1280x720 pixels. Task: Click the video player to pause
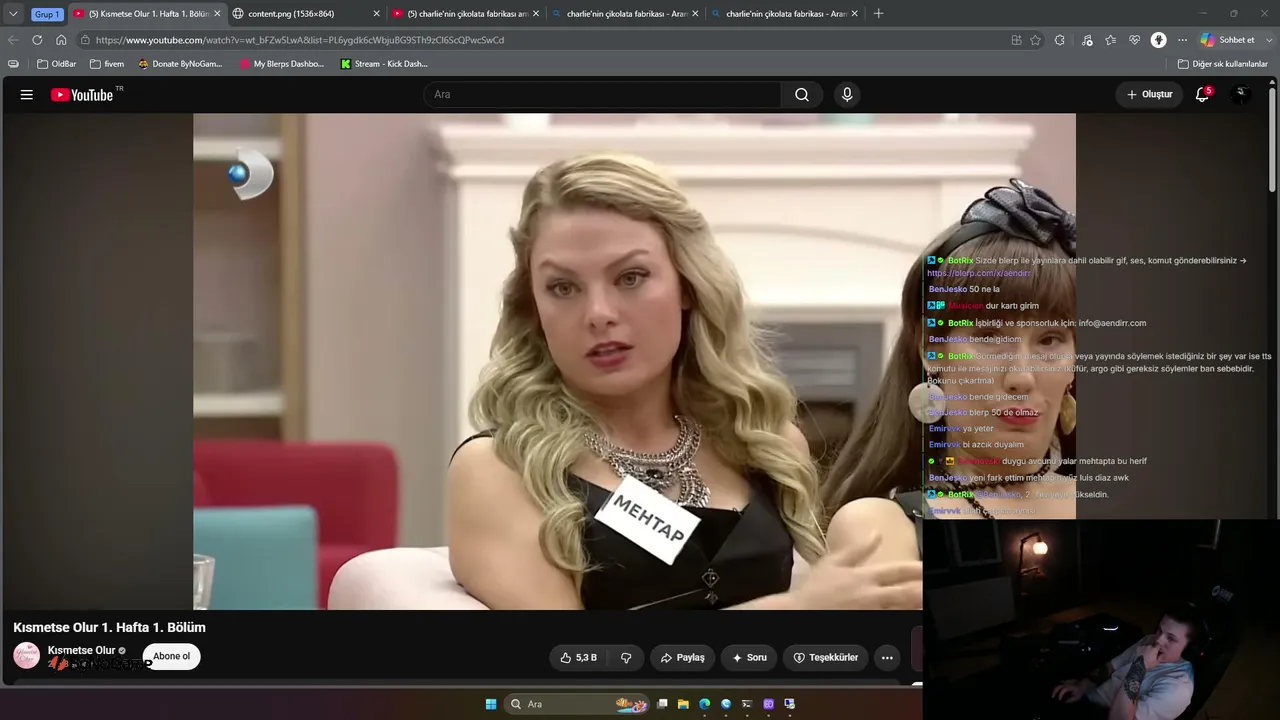tap(557, 361)
